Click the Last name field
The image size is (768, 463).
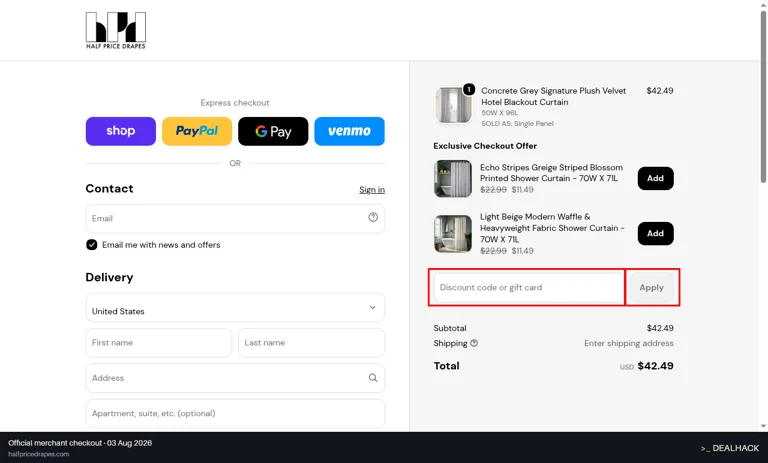312,342
